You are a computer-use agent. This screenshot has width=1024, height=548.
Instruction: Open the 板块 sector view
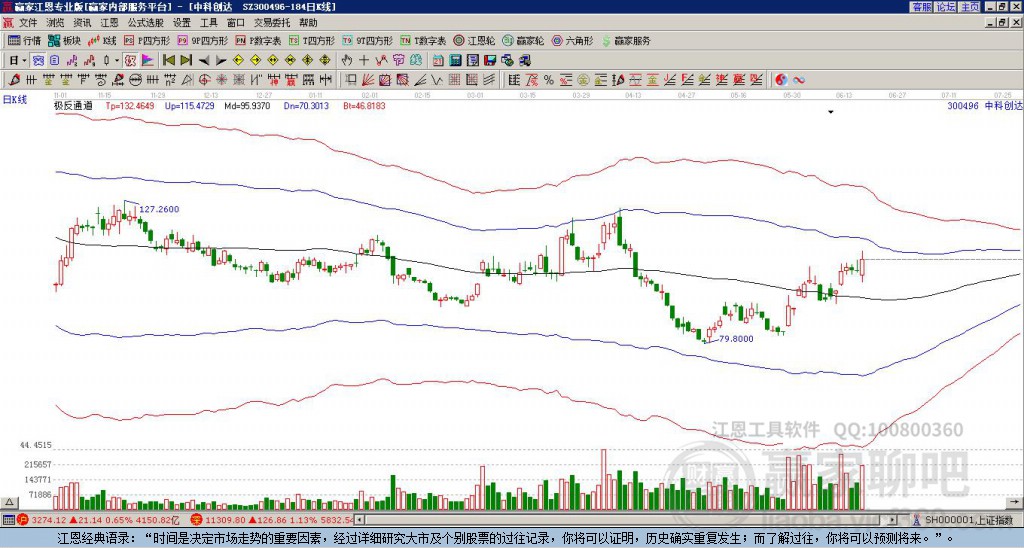click(x=64, y=40)
